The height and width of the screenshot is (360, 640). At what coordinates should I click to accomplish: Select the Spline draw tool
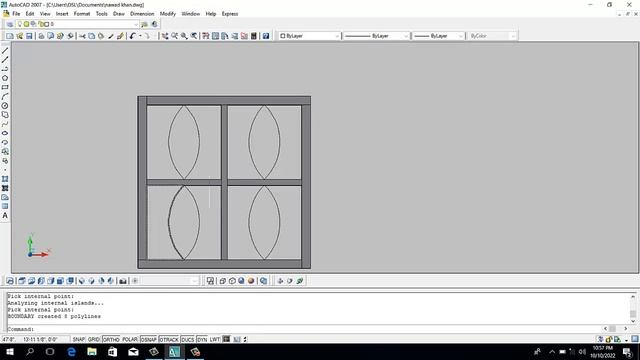coord(5,124)
